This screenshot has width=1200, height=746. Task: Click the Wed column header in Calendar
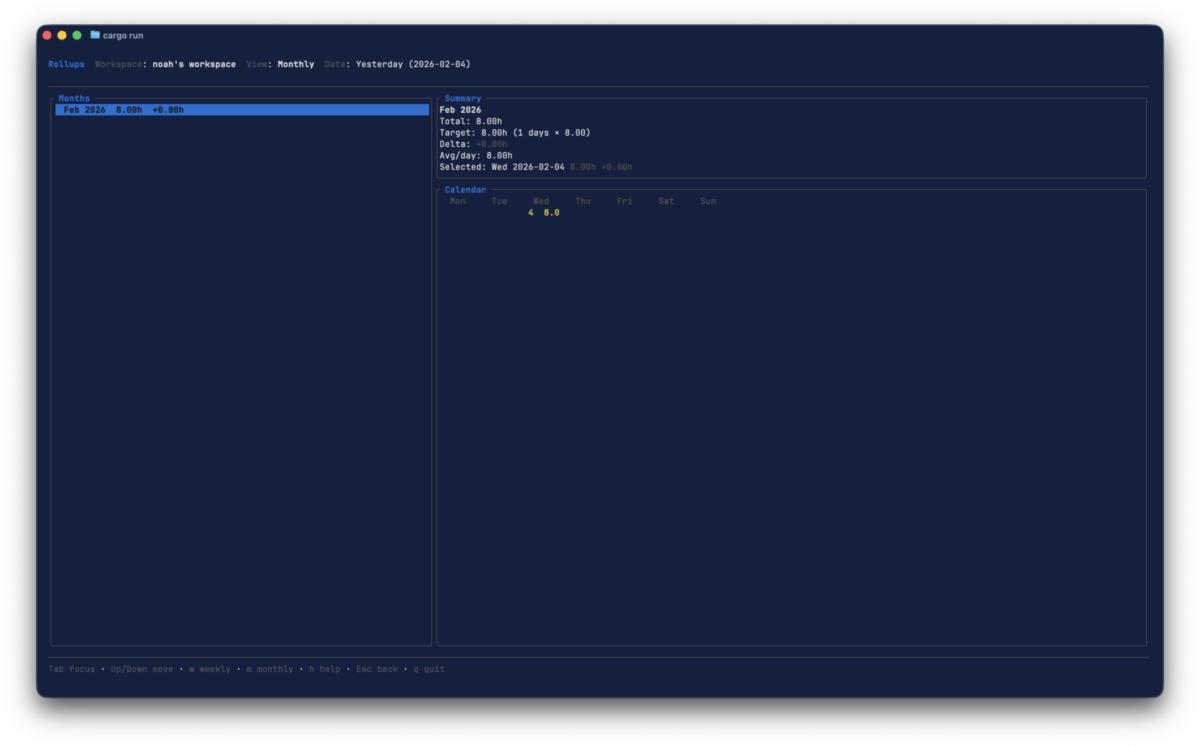click(541, 201)
